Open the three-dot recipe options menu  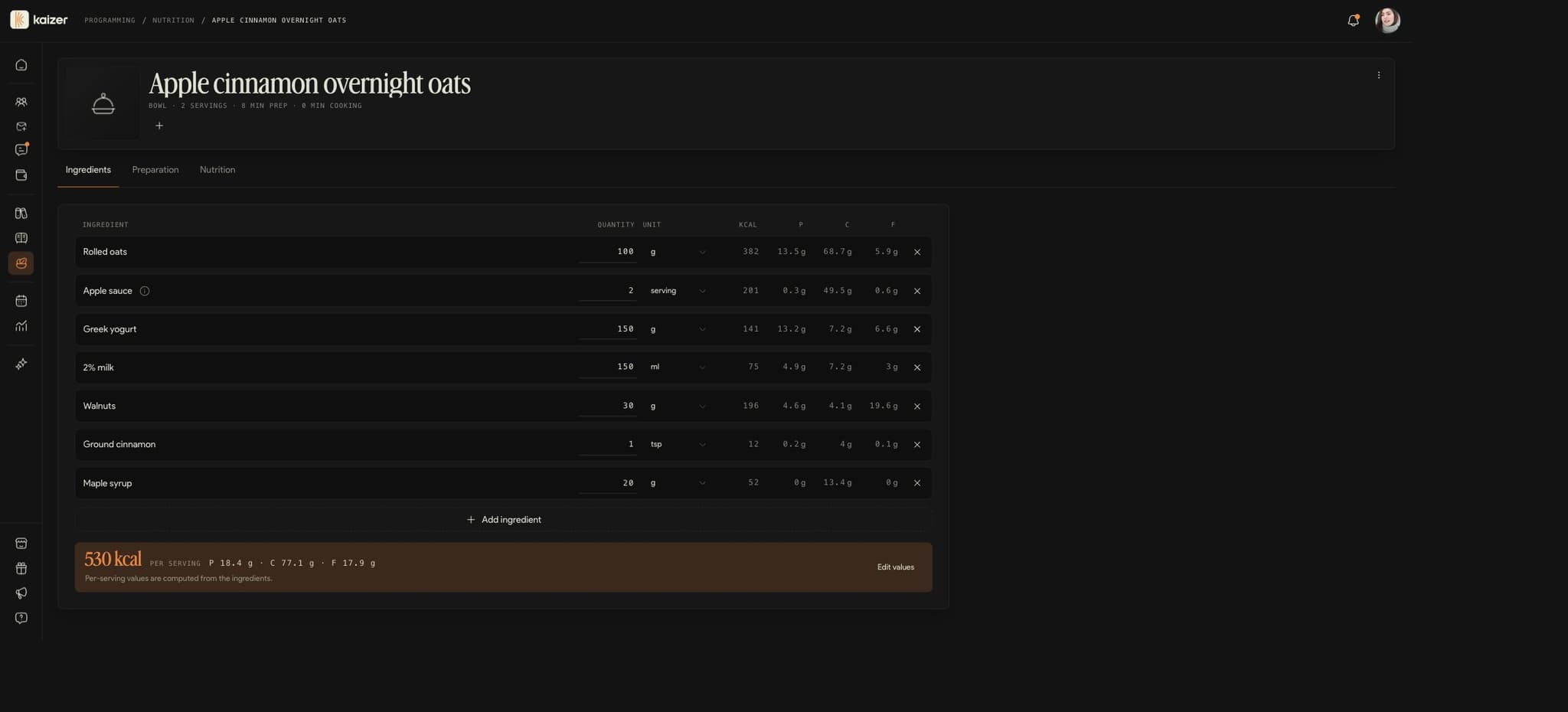1379,75
